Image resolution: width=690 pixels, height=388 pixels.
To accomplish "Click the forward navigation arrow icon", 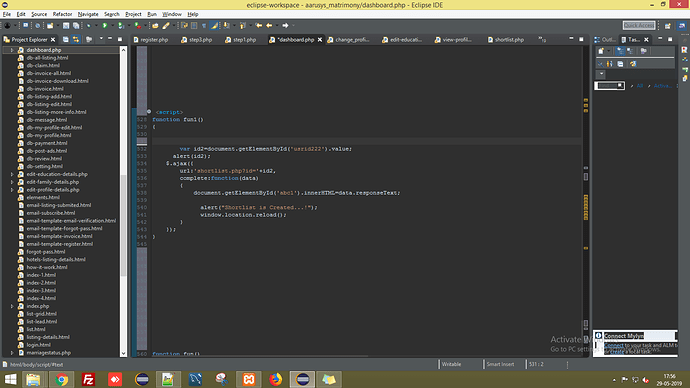I will (285, 26).
